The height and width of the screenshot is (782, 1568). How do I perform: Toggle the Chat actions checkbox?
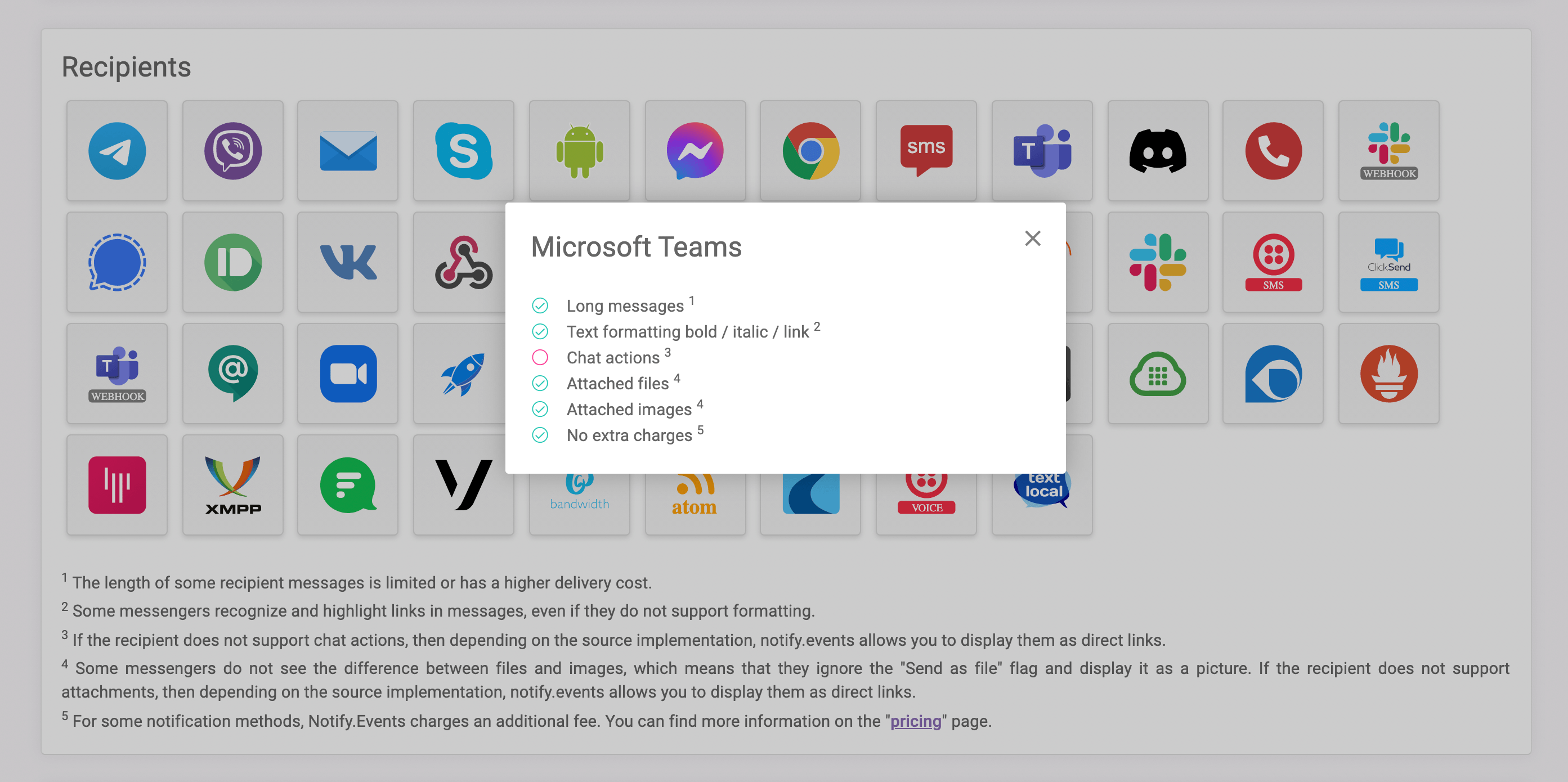pyautogui.click(x=540, y=358)
